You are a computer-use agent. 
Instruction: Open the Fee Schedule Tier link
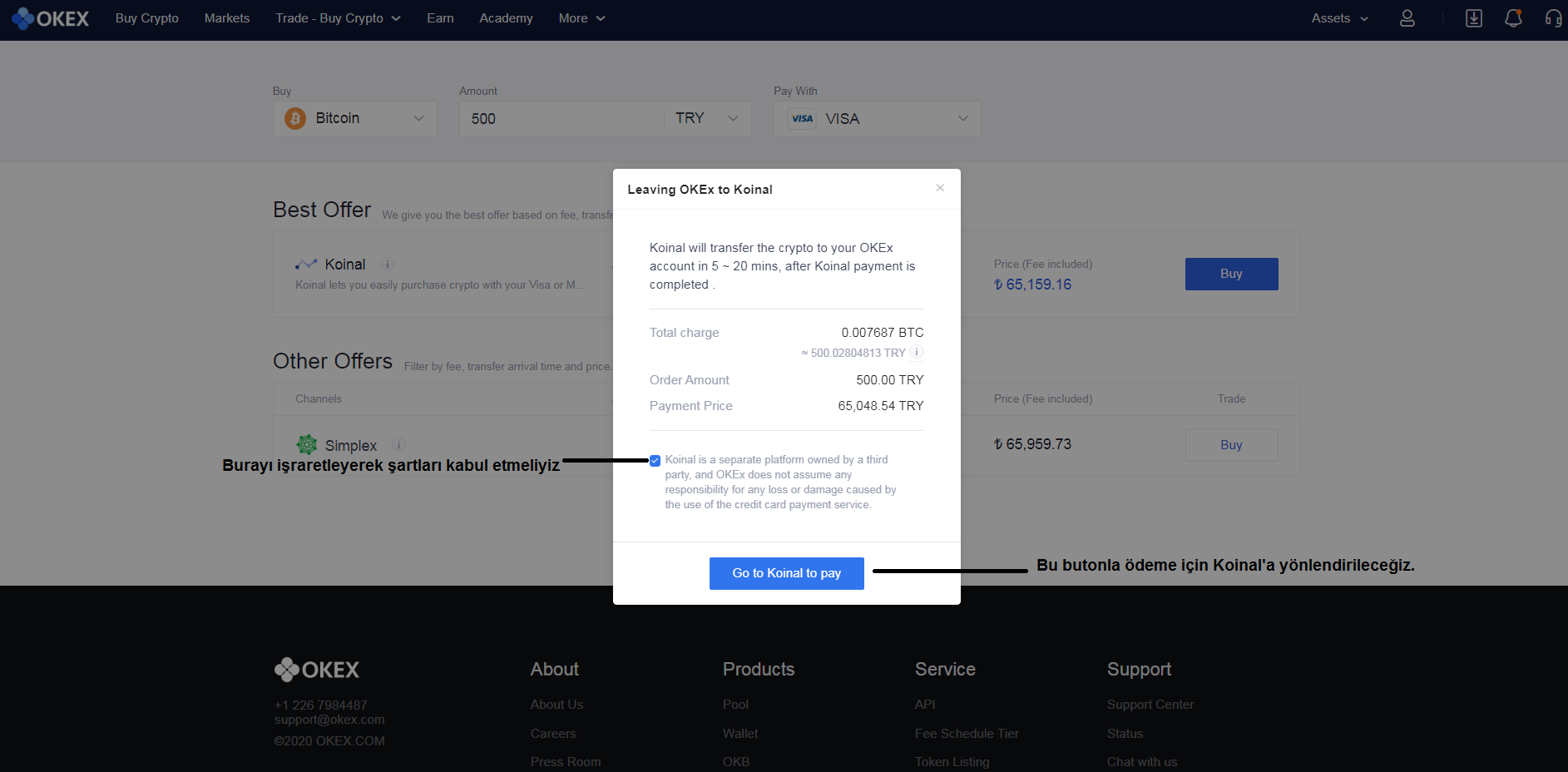click(x=967, y=734)
